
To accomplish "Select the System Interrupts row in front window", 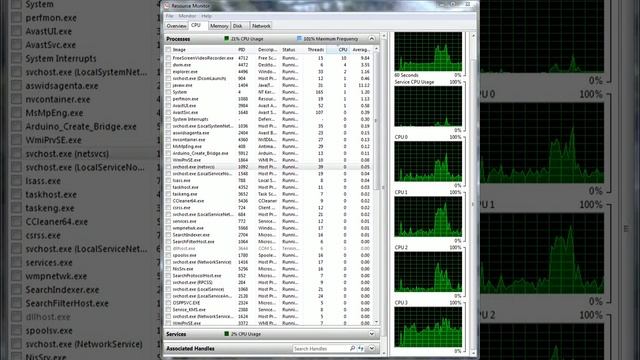I will click(269, 119).
